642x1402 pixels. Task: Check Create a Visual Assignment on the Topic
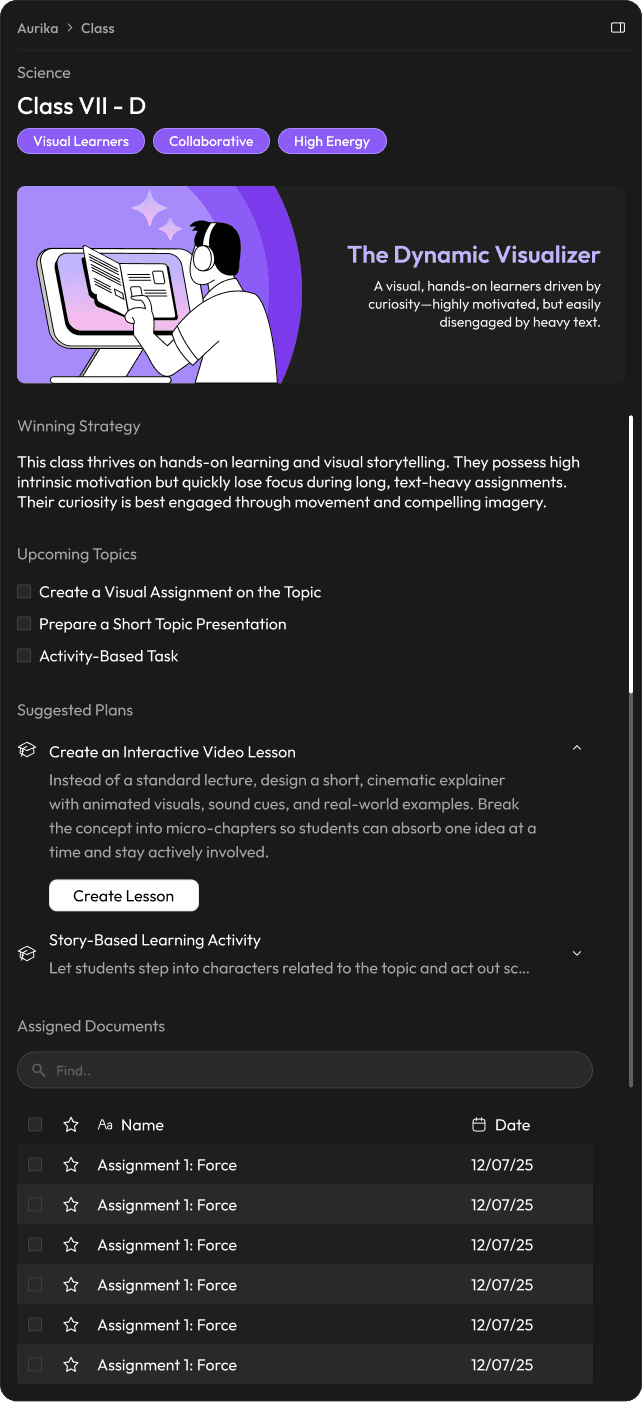pyautogui.click(x=24, y=592)
